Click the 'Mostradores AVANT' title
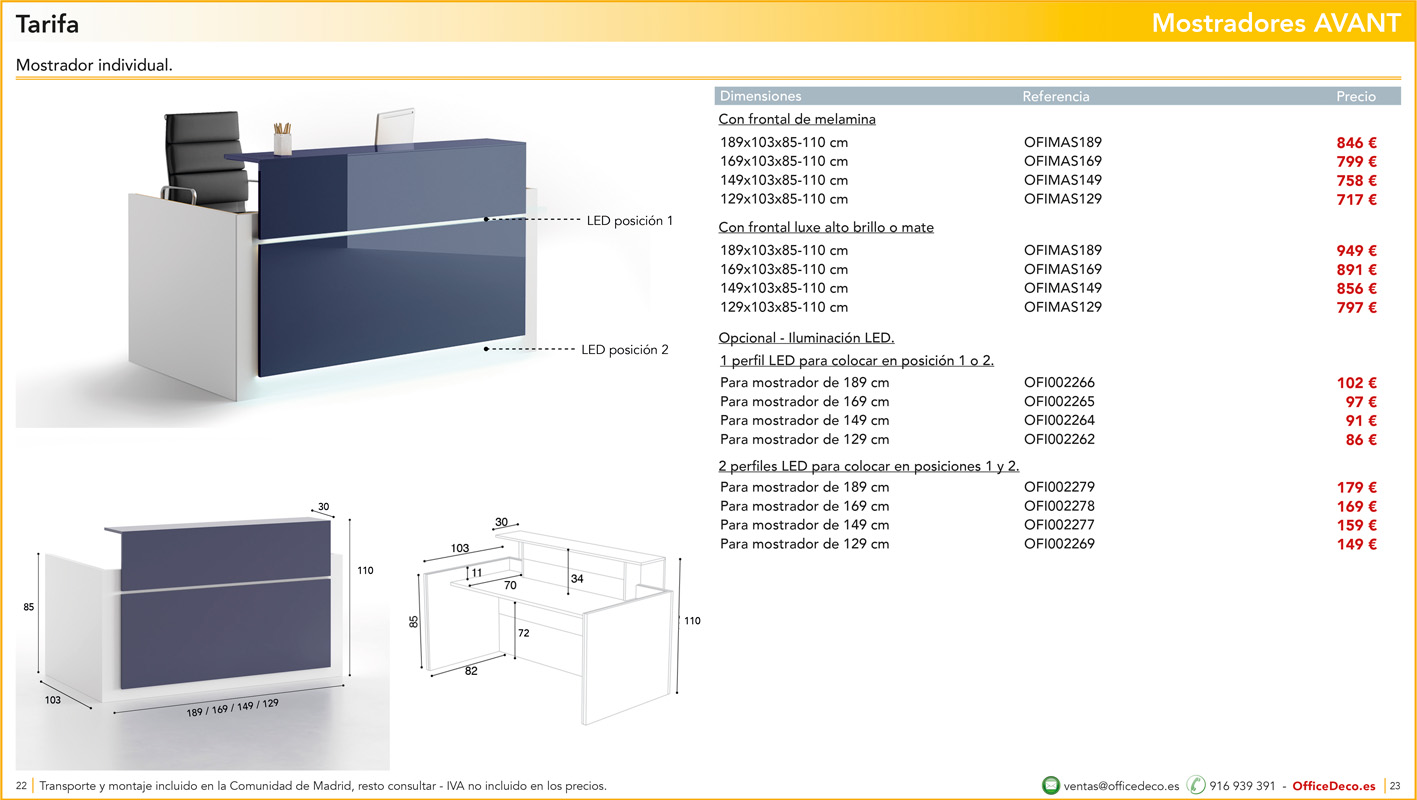Screen dimensions: 1417x800 click(1276, 23)
